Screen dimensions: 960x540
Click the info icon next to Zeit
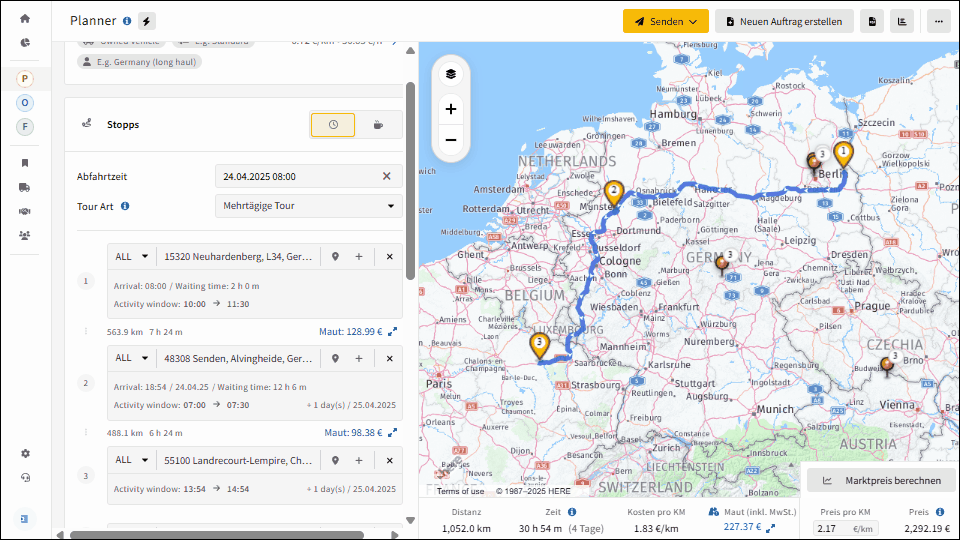coord(572,512)
